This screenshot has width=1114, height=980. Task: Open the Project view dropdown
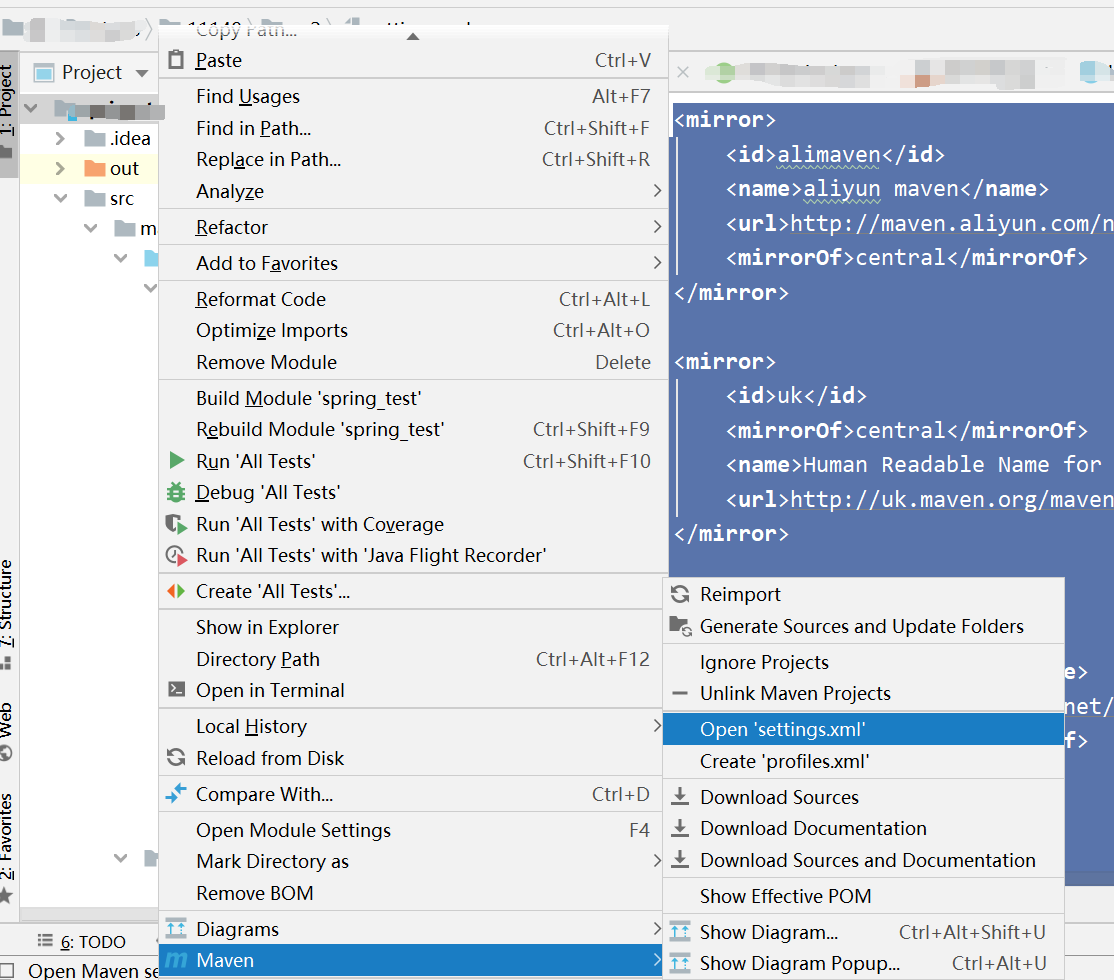[141, 73]
